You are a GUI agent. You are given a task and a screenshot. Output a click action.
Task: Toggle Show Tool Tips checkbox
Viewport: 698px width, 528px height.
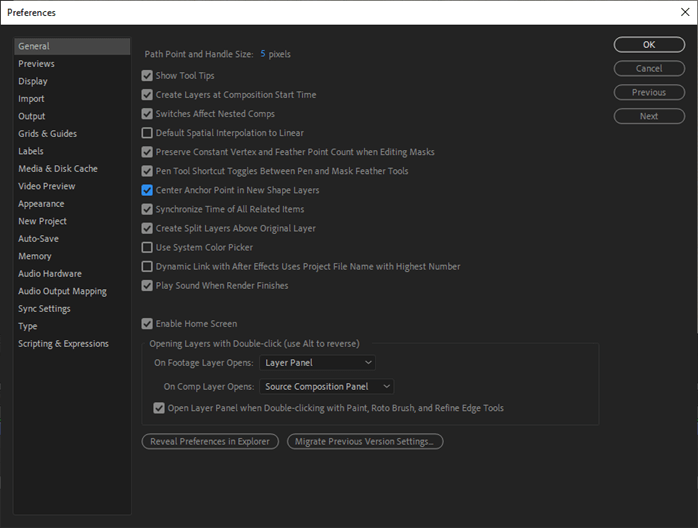coord(148,76)
